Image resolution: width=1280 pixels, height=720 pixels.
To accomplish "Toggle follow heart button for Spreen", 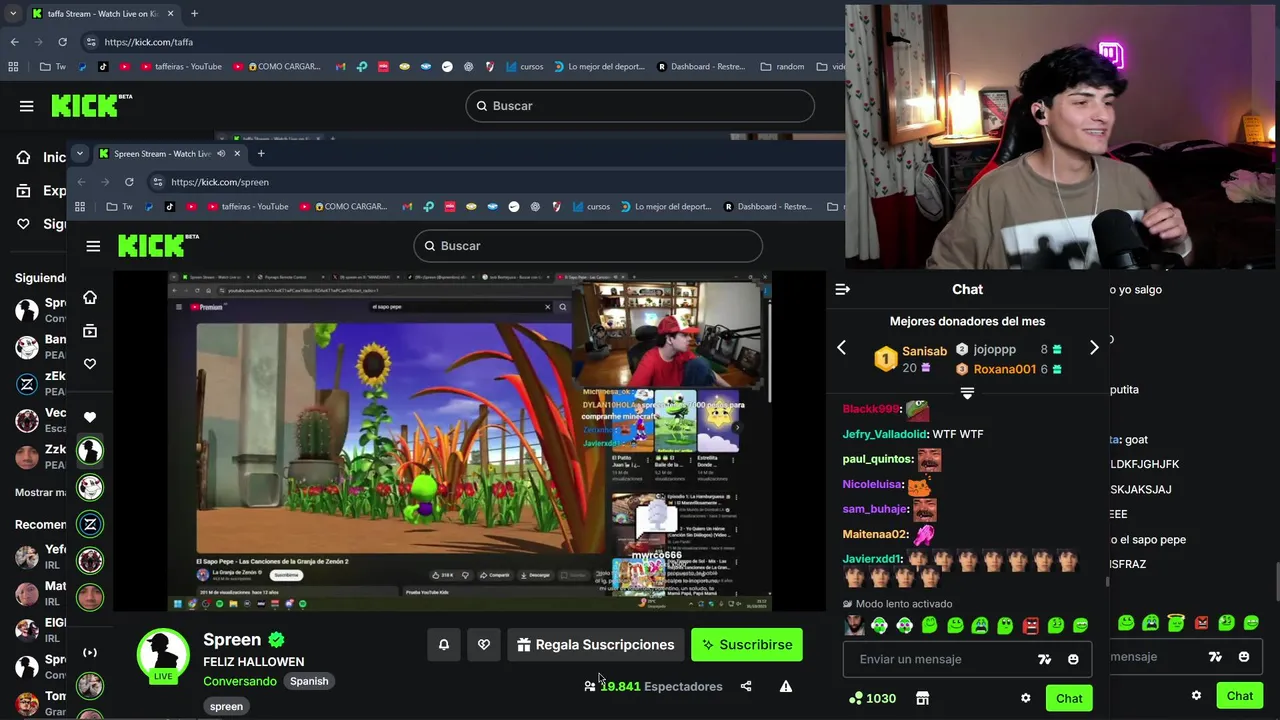I will click(484, 645).
